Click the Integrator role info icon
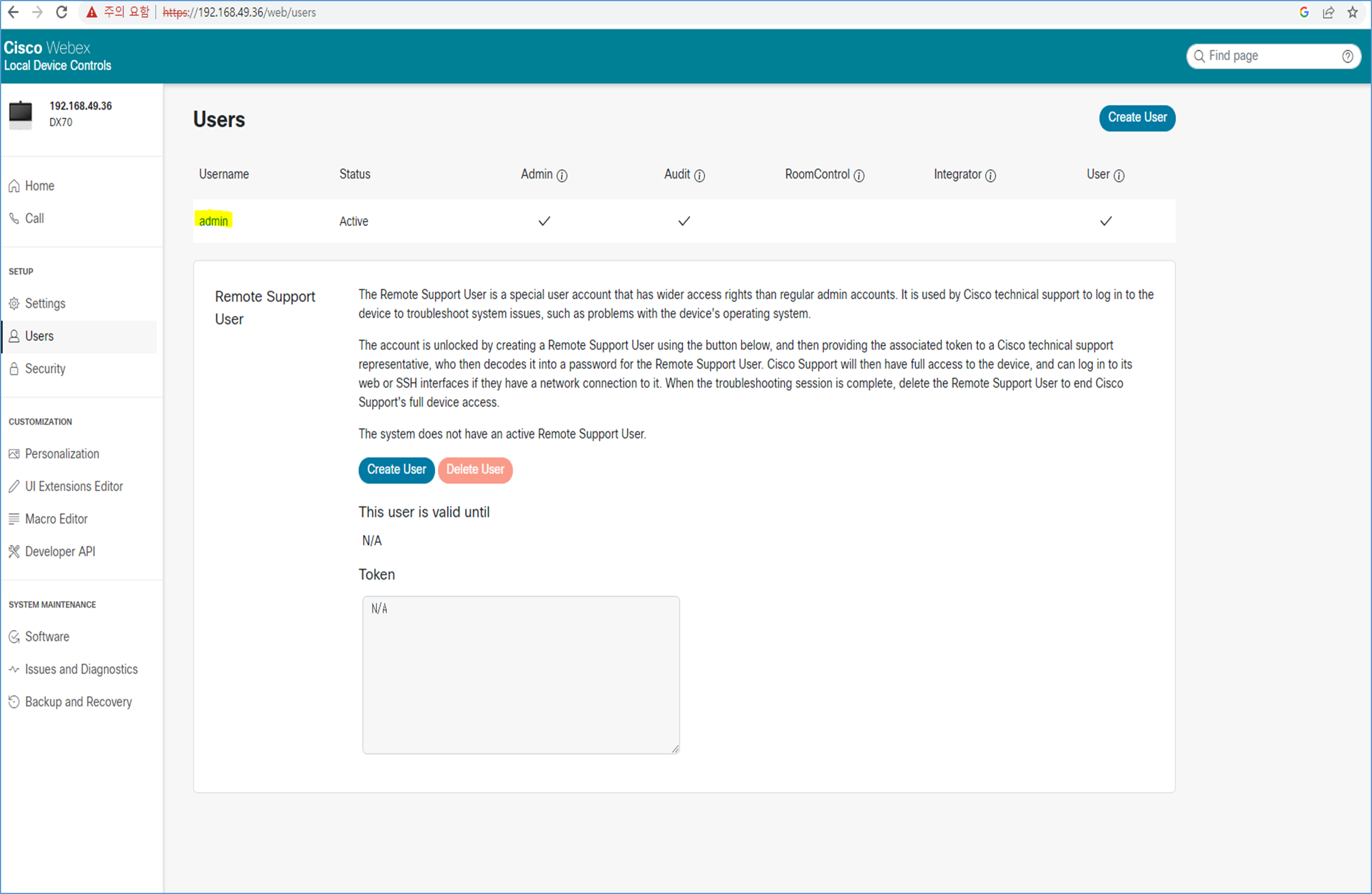 pyautogui.click(x=990, y=176)
